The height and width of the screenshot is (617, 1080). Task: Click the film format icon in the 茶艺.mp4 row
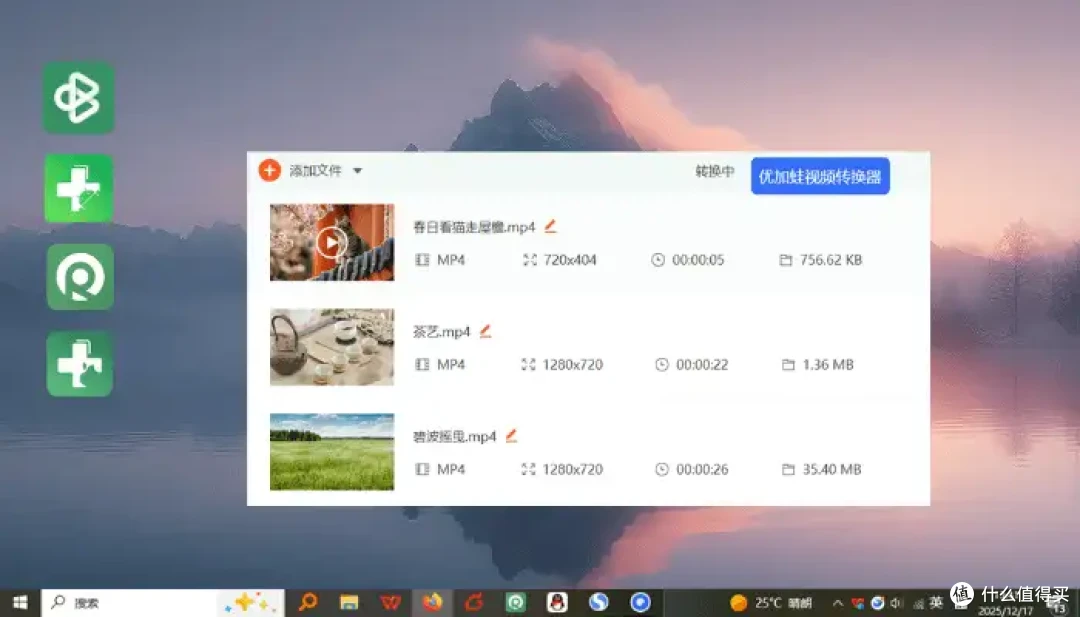[422, 364]
